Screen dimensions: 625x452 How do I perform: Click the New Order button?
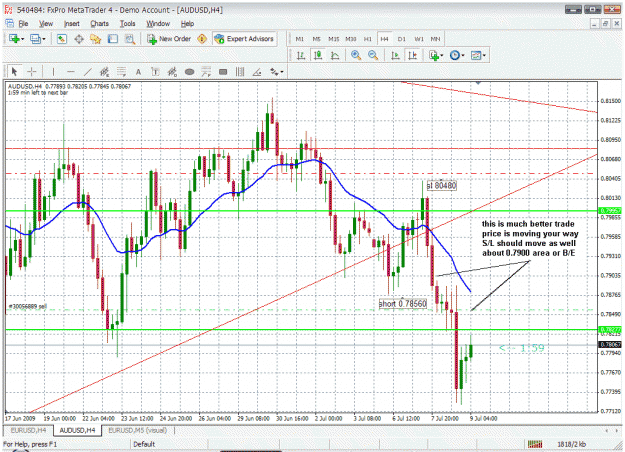tap(169, 39)
